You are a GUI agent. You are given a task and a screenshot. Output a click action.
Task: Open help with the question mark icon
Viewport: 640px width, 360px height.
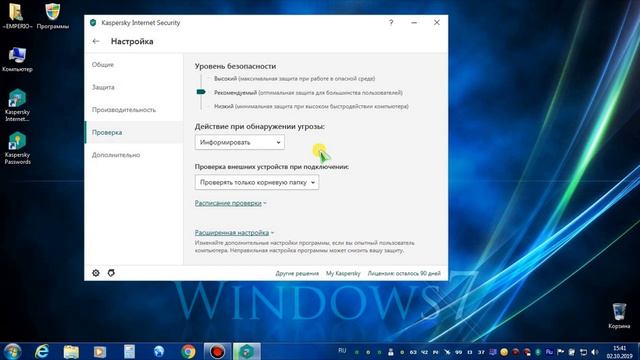(x=391, y=22)
